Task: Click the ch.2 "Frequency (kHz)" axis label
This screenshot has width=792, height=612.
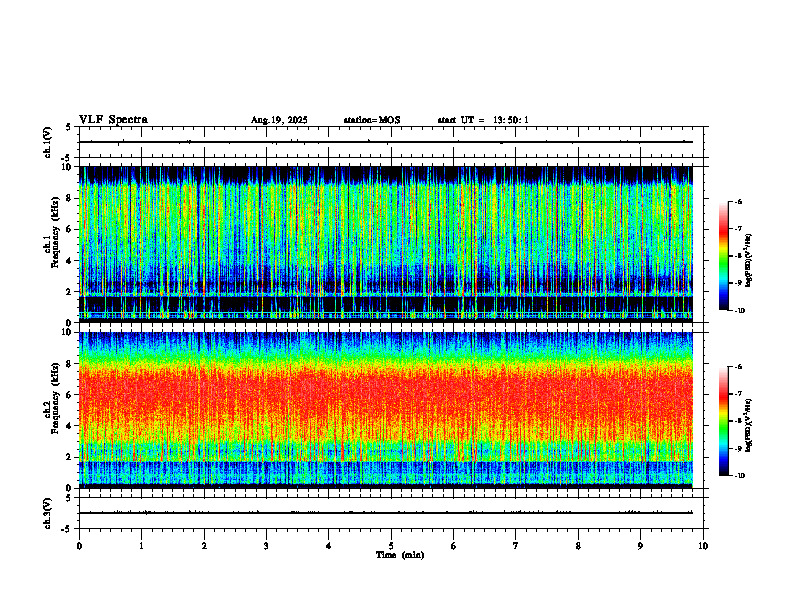Action: (x=55, y=398)
